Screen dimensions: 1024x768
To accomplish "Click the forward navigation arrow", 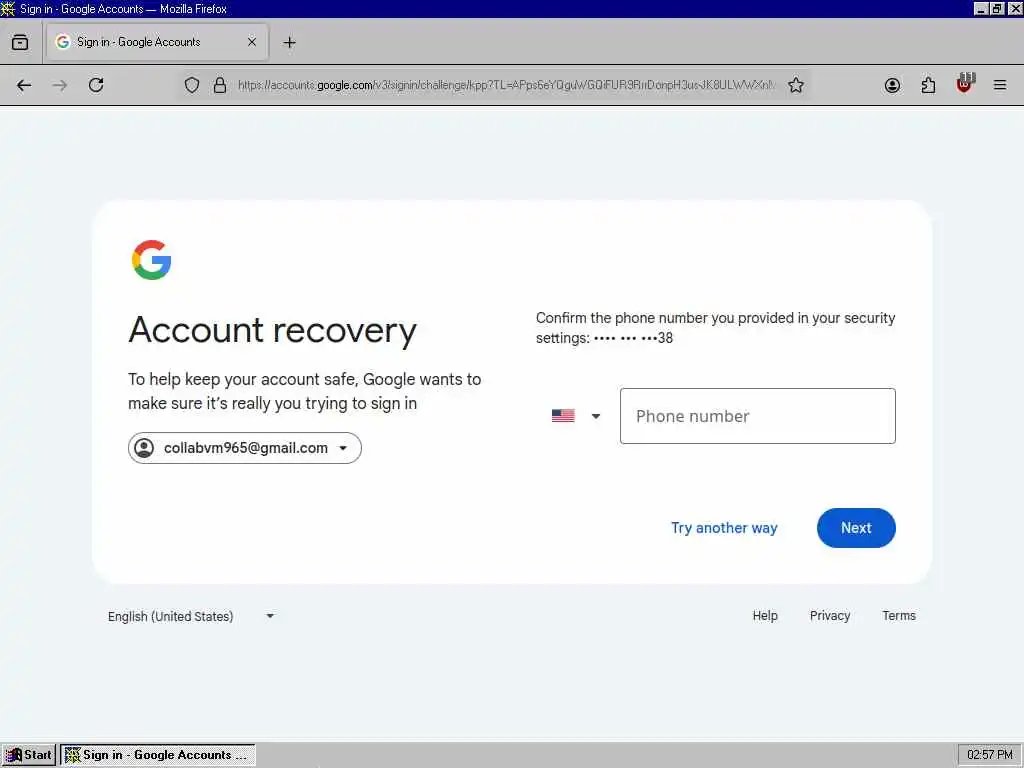I will [59, 85].
